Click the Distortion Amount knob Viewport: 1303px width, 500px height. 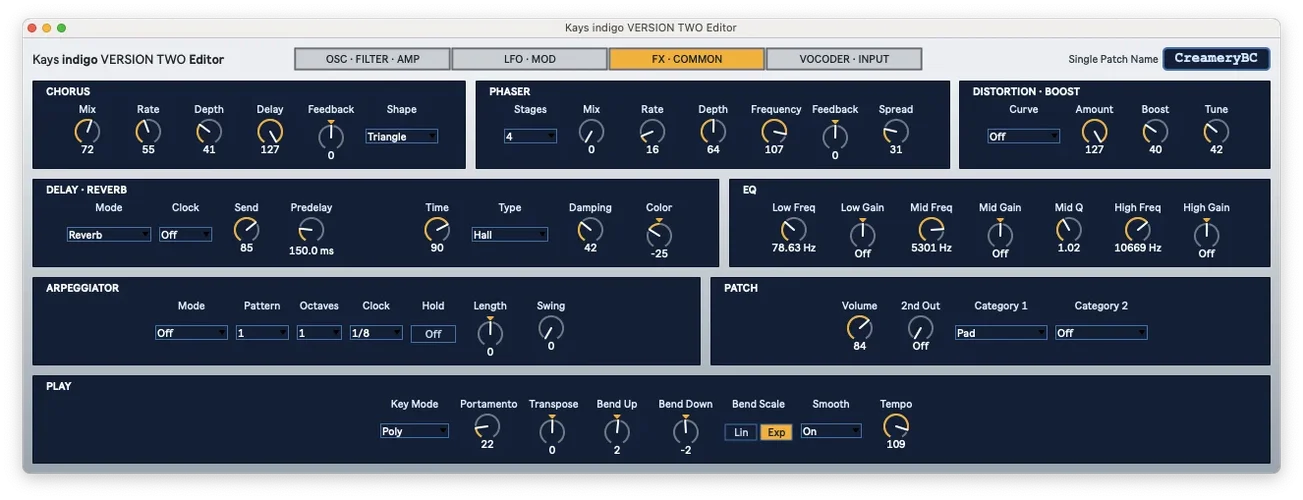pyautogui.click(x=1095, y=131)
